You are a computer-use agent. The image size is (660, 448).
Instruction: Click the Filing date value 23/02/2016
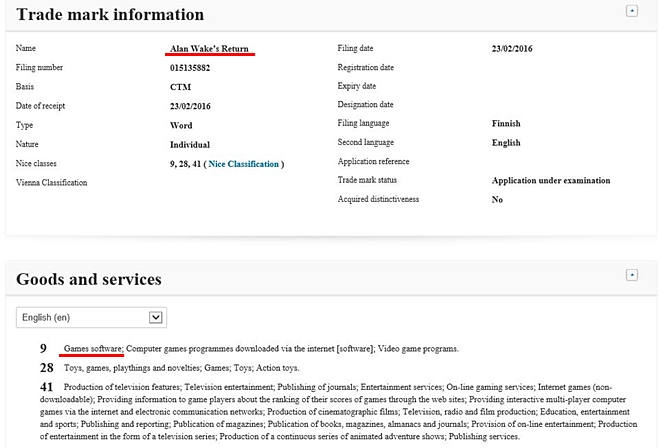512,48
